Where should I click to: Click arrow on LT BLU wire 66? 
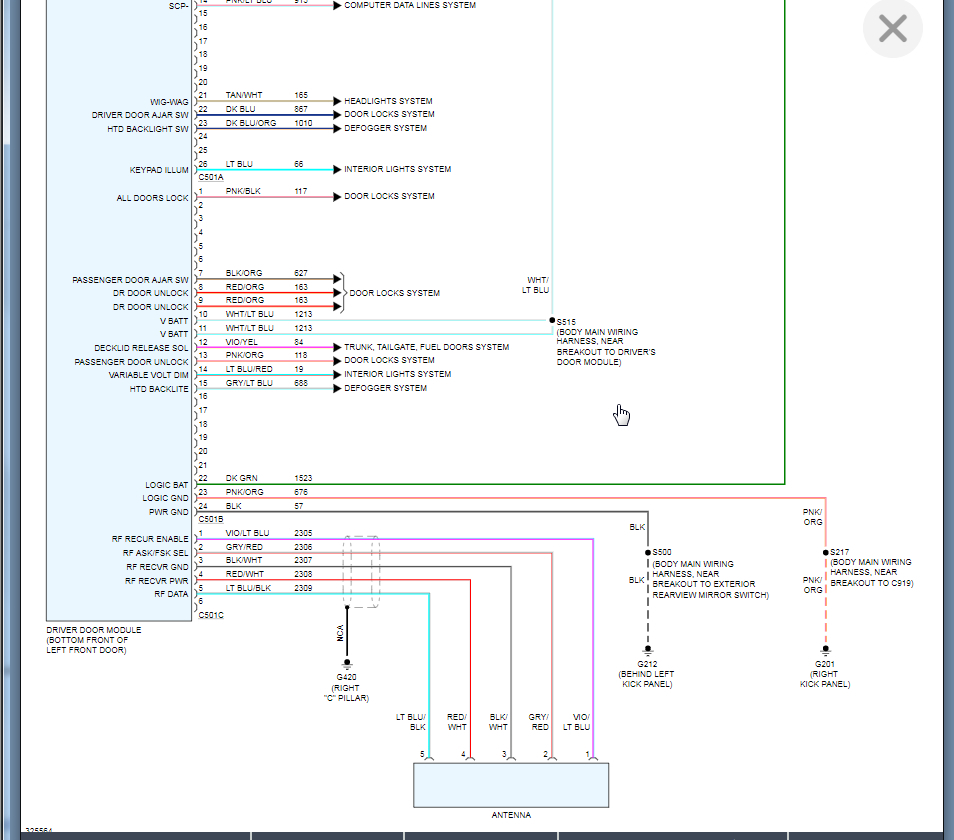point(337,170)
